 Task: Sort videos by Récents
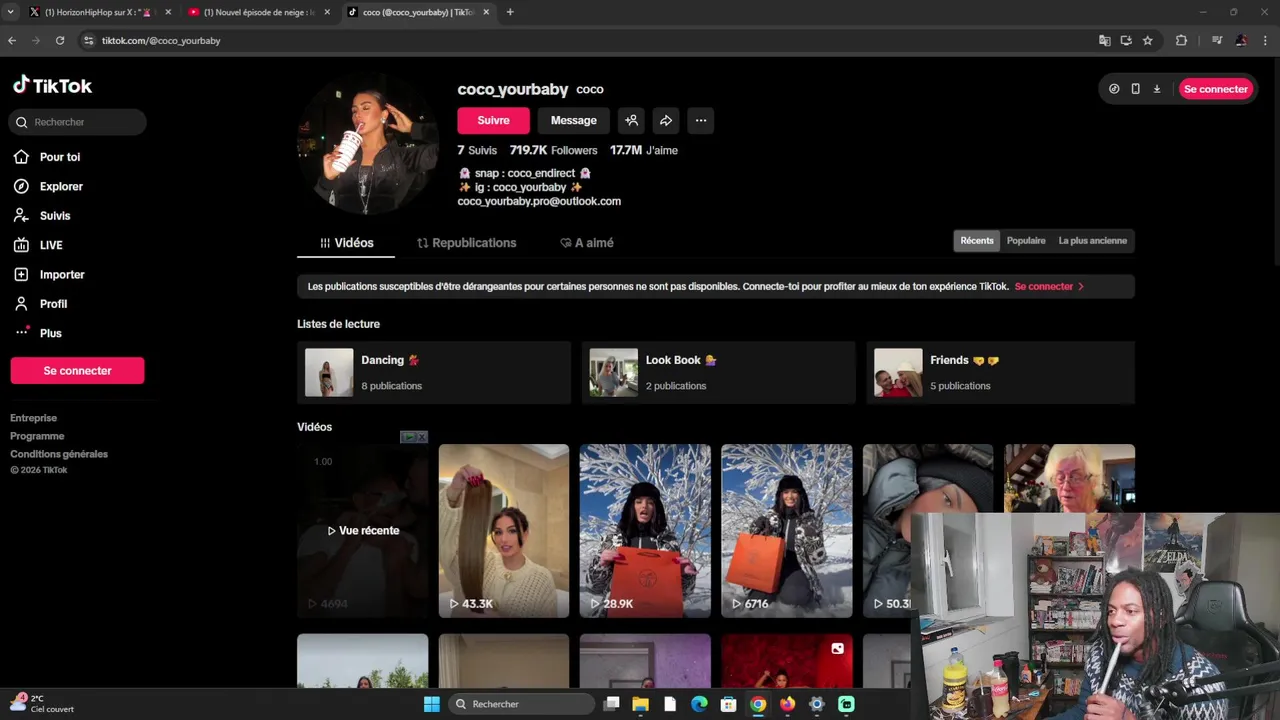click(977, 240)
